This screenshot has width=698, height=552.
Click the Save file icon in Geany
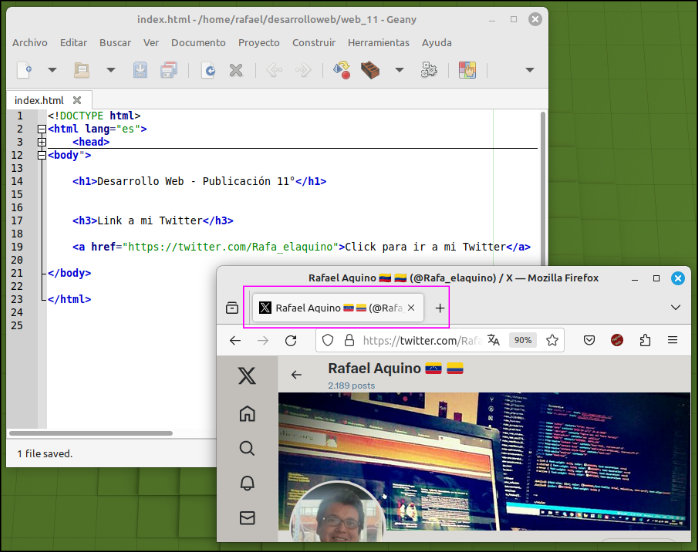(140, 70)
